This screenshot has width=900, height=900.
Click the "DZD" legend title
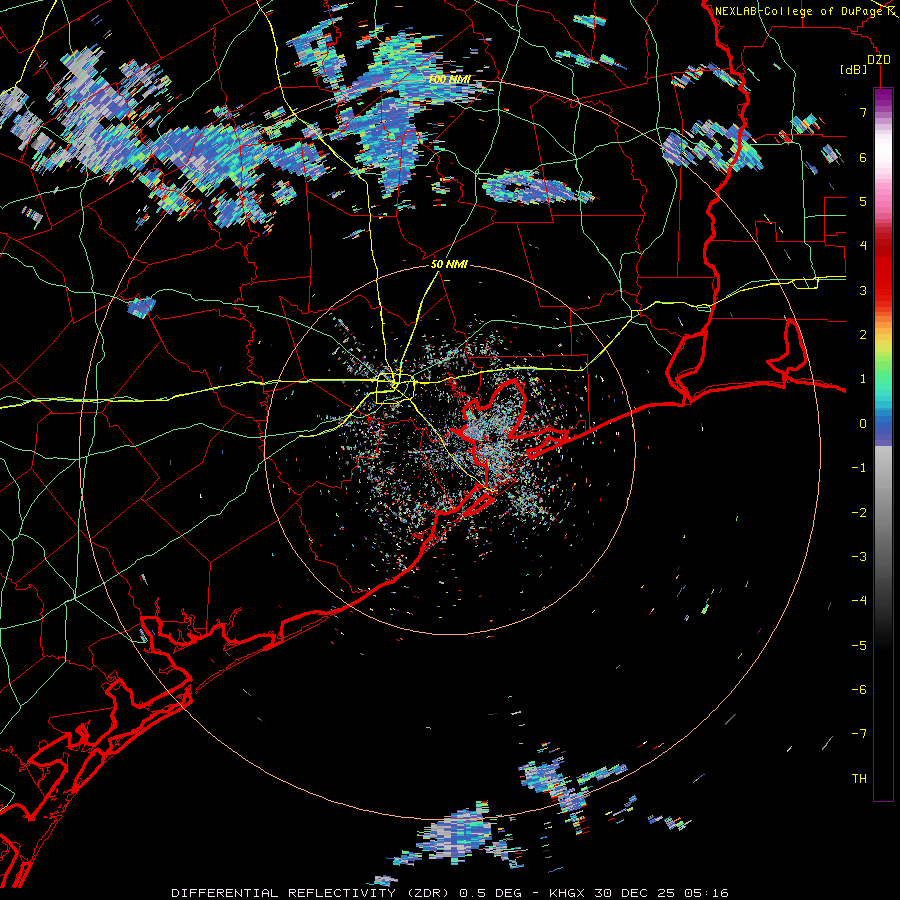pyautogui.click(x=879, y=60)
